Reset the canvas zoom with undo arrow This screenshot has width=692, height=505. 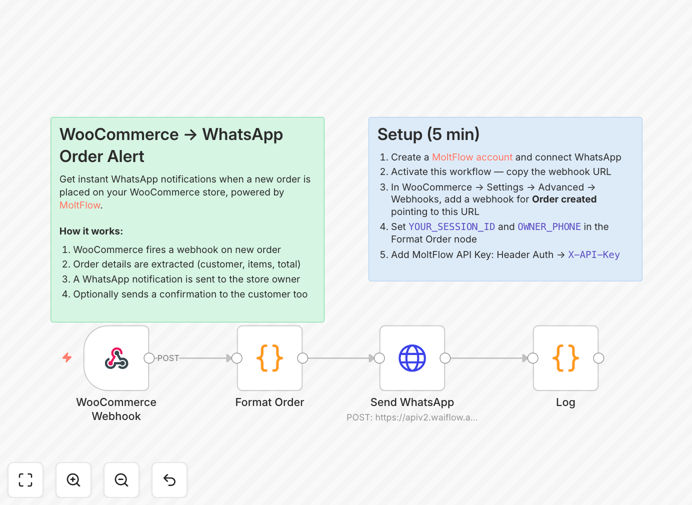169,479
